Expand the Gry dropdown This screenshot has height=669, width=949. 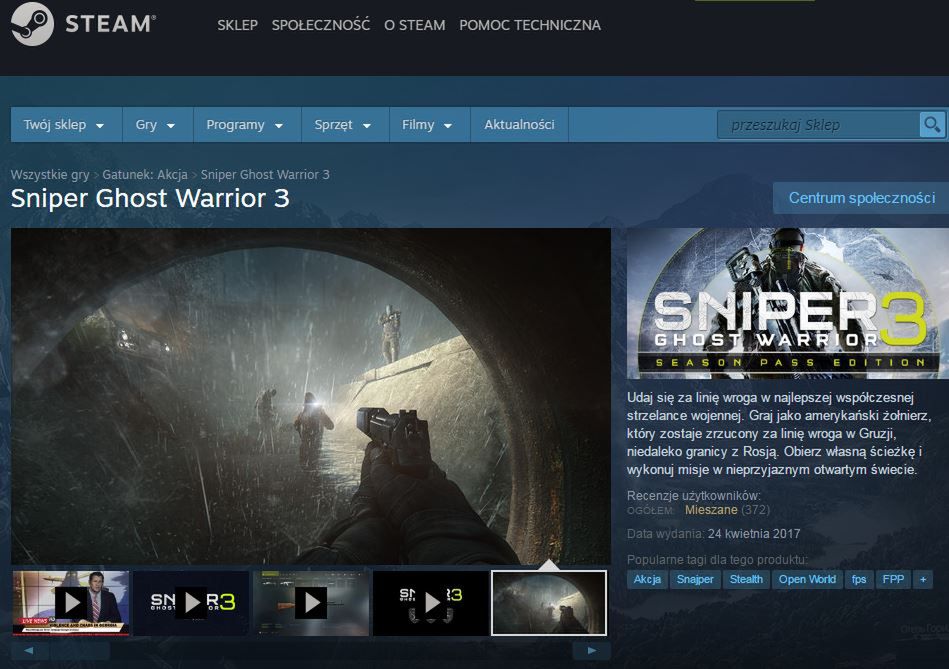point(157,125)
